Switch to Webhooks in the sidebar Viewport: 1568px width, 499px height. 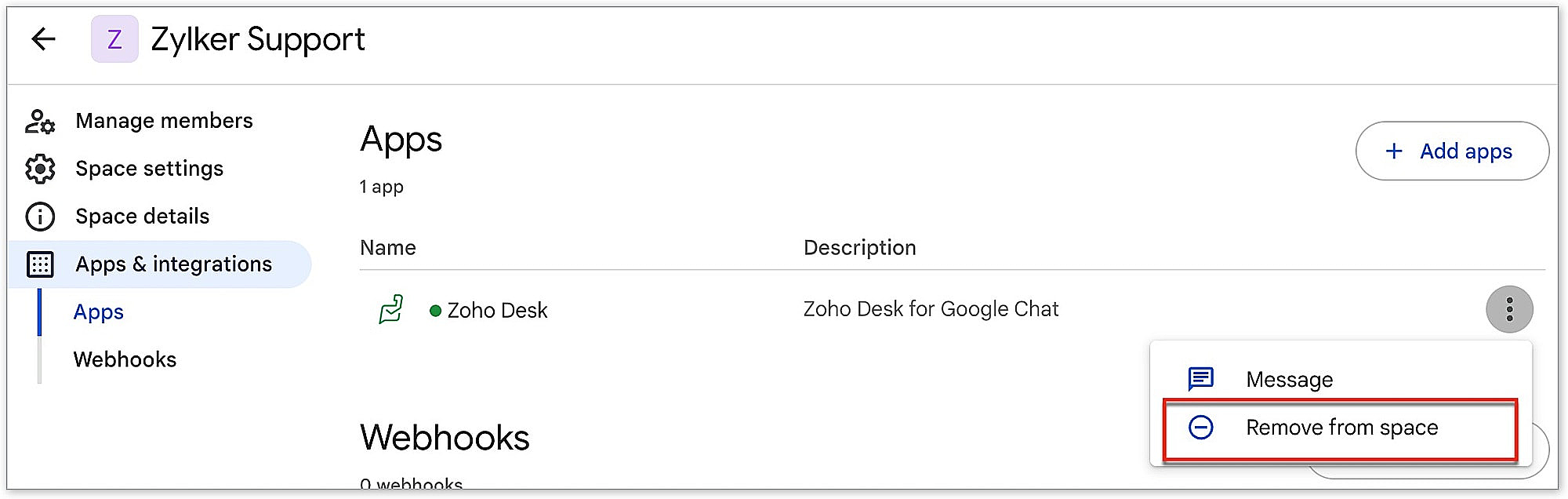point(125,359)
